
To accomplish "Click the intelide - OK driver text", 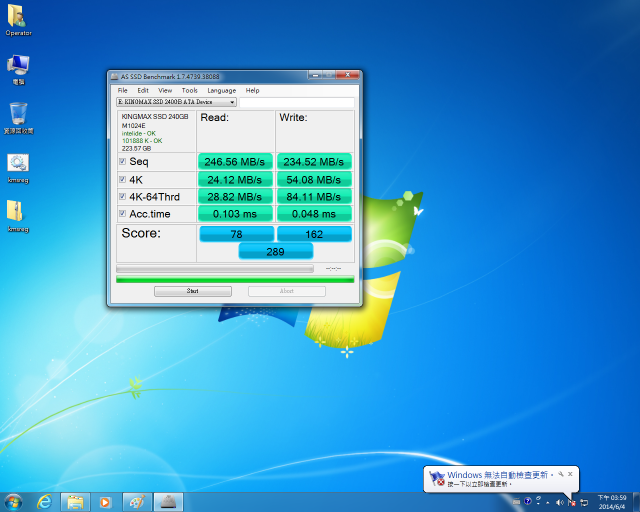I will pyautogui.click(x=139, y=133).
